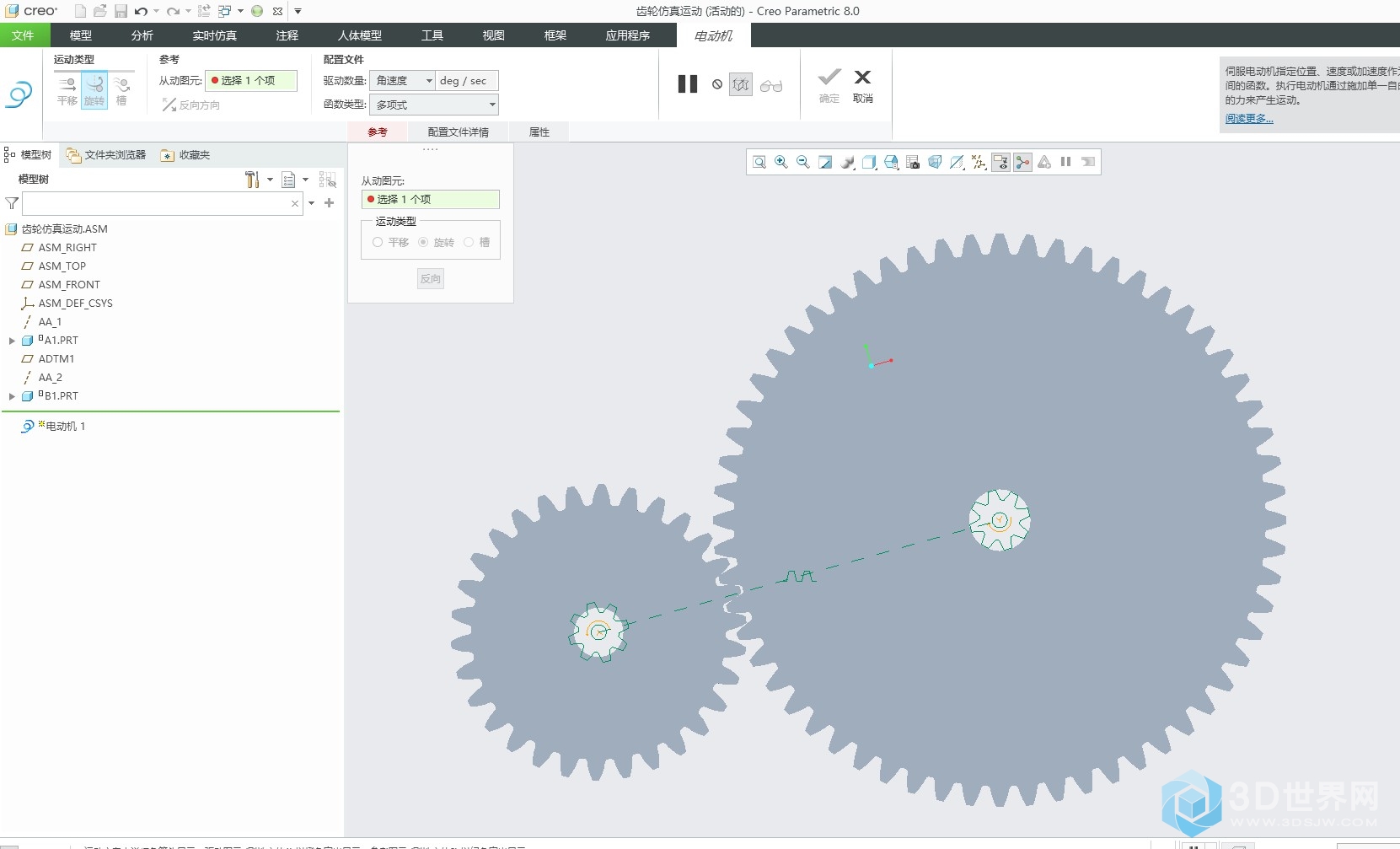
Task: Open the tree display list options icon
Action: 288,180
